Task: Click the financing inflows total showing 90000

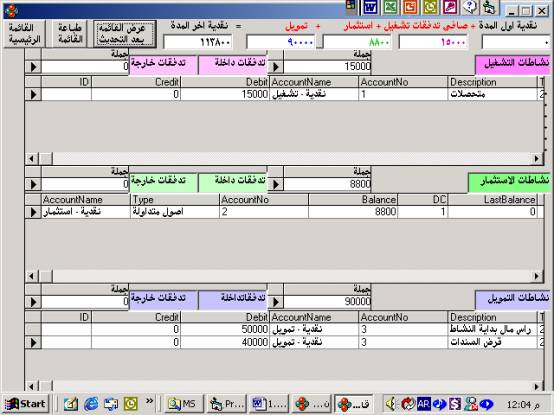Action: coord(328,302)
